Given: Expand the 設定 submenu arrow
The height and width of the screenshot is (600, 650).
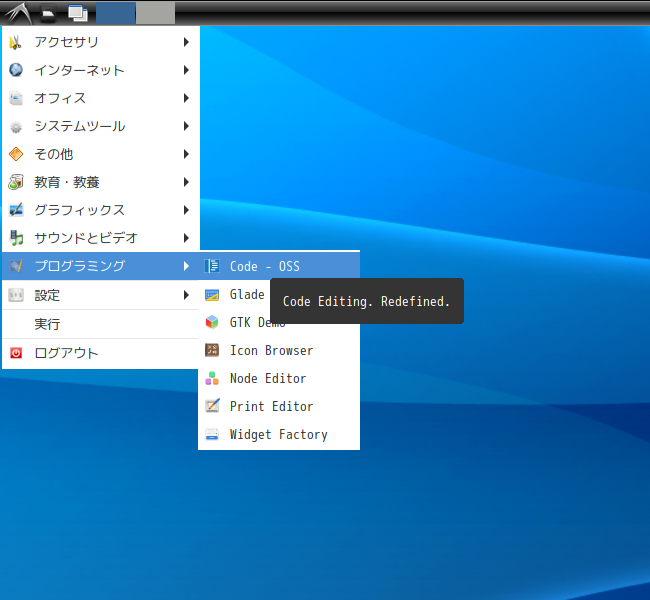Looking at the screenshot, I should (186, 295).
